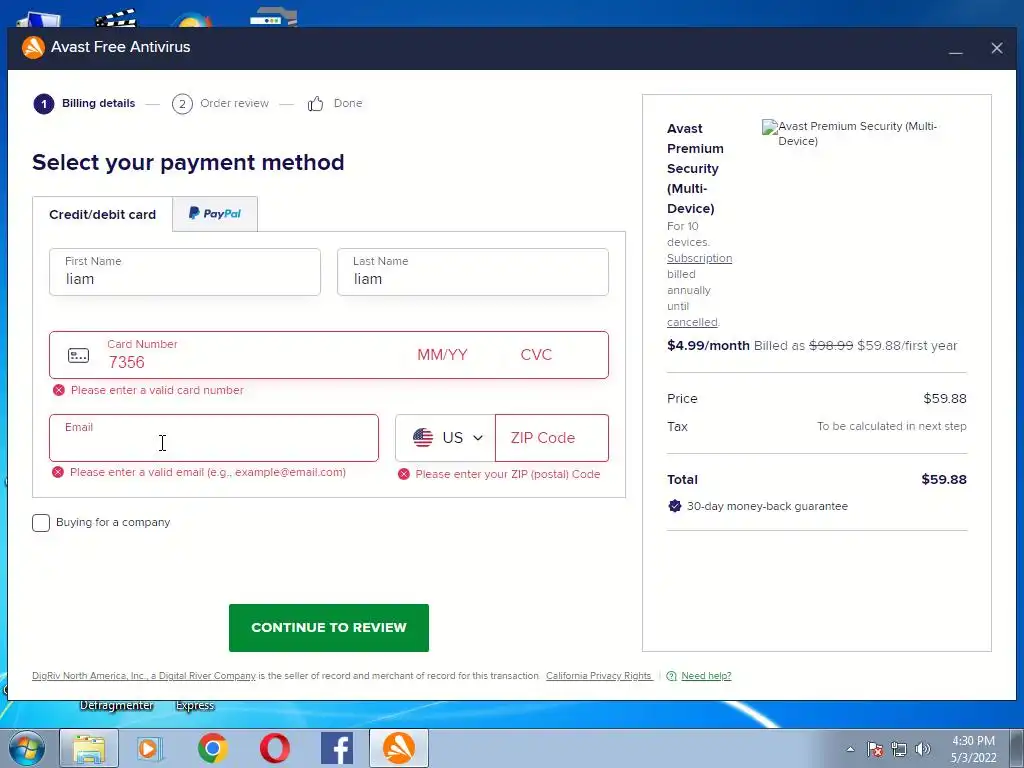
Task: Open California Privacy Rights link
Action: coord(599,676)
